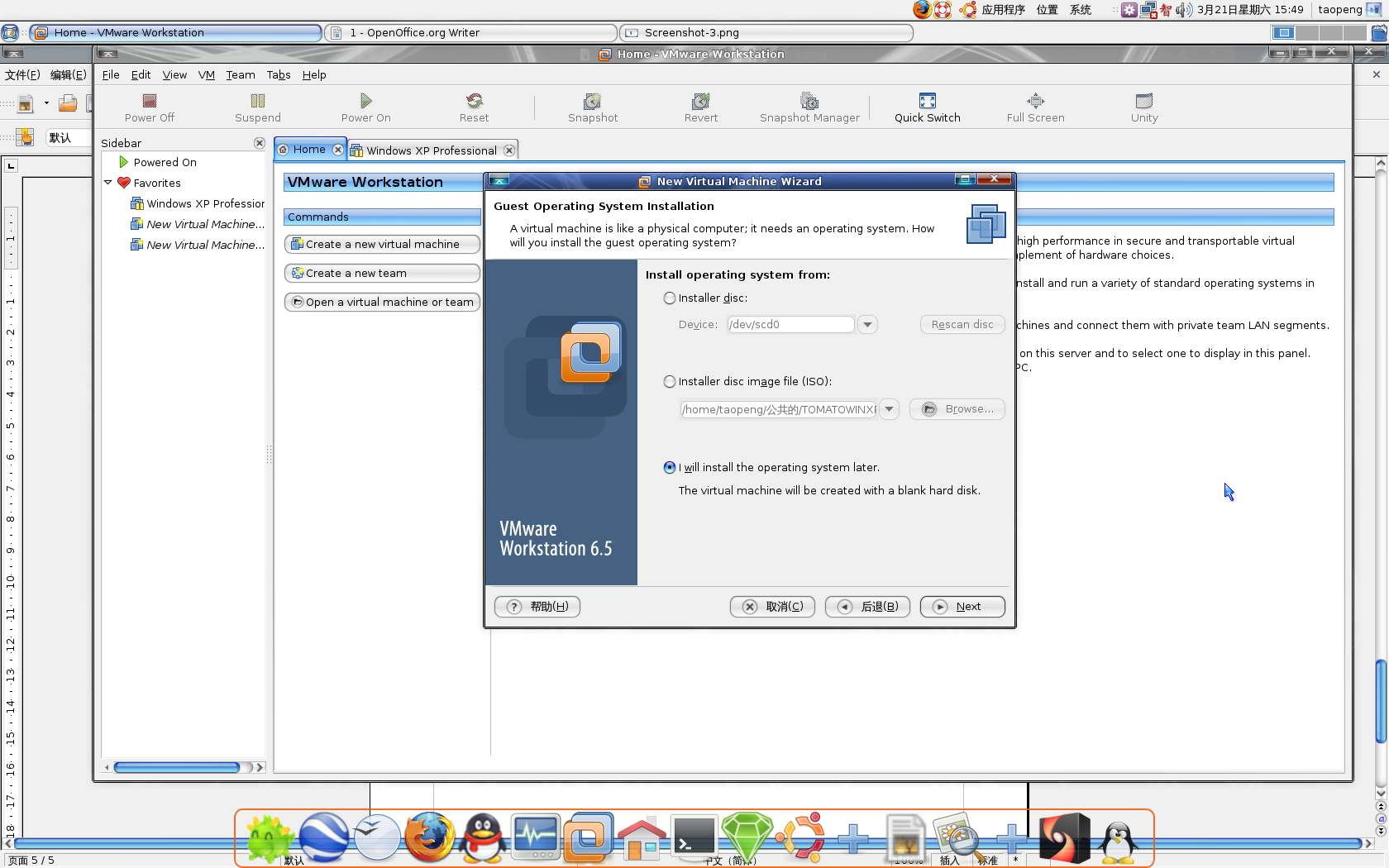Switch to OpenOffice.org Writer taskbar window

[x=471, y=33]
